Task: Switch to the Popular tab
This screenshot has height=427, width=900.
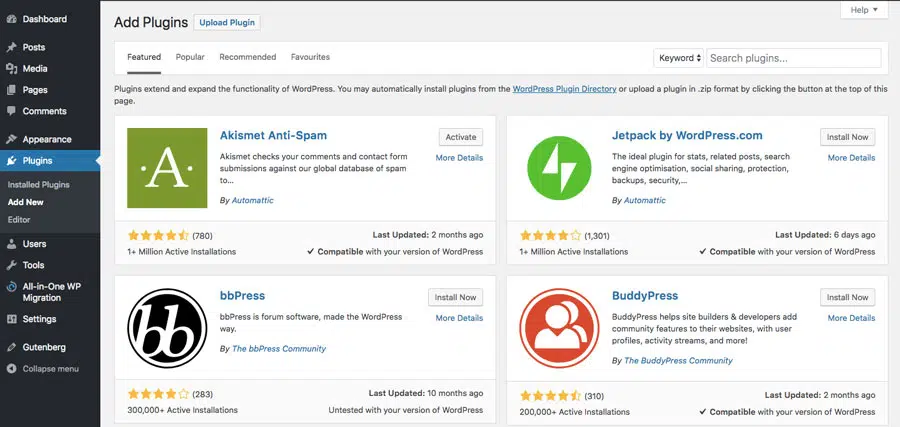Action: click(190, 57)
